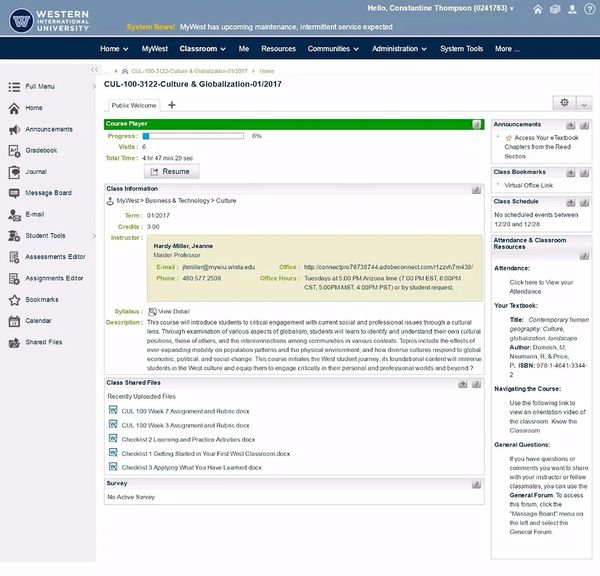Image resolution: width=600 pixels, height=576 pixels.
Task: Open the Calendar sidebar icon
Action: click(x=14, y=321)
